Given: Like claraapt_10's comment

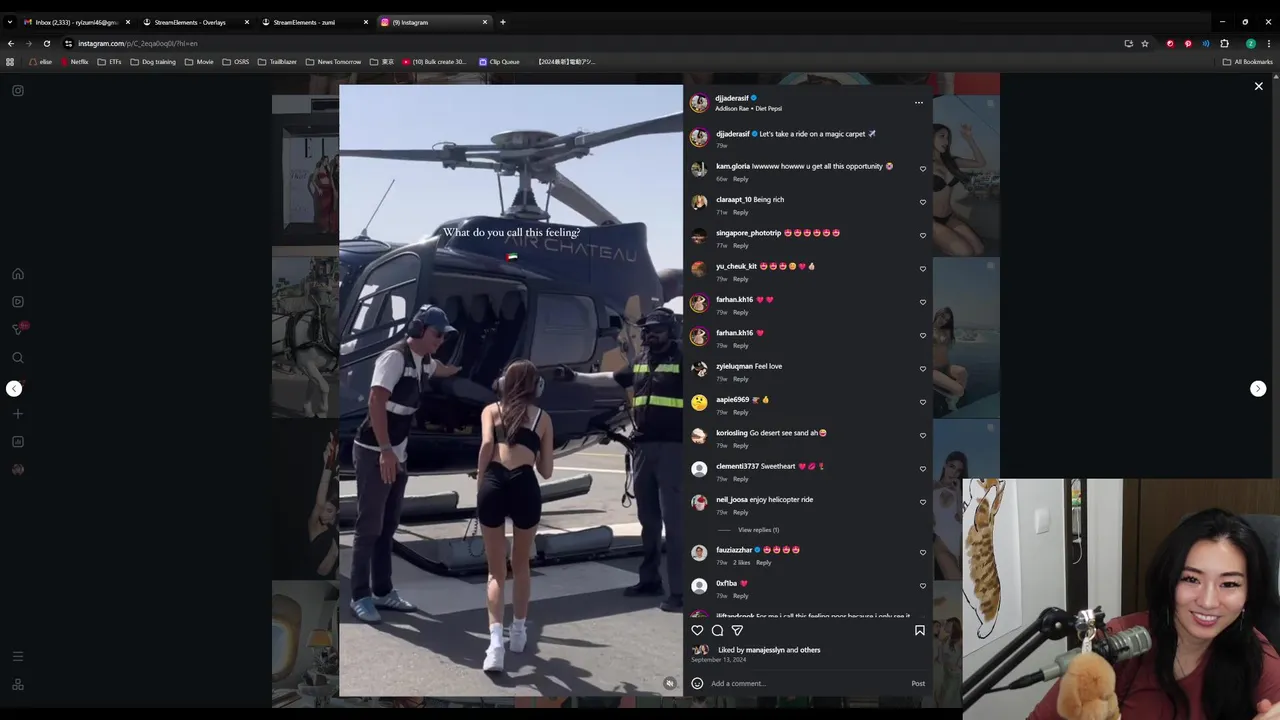Looking at the screenshot, I should point(923,202).
